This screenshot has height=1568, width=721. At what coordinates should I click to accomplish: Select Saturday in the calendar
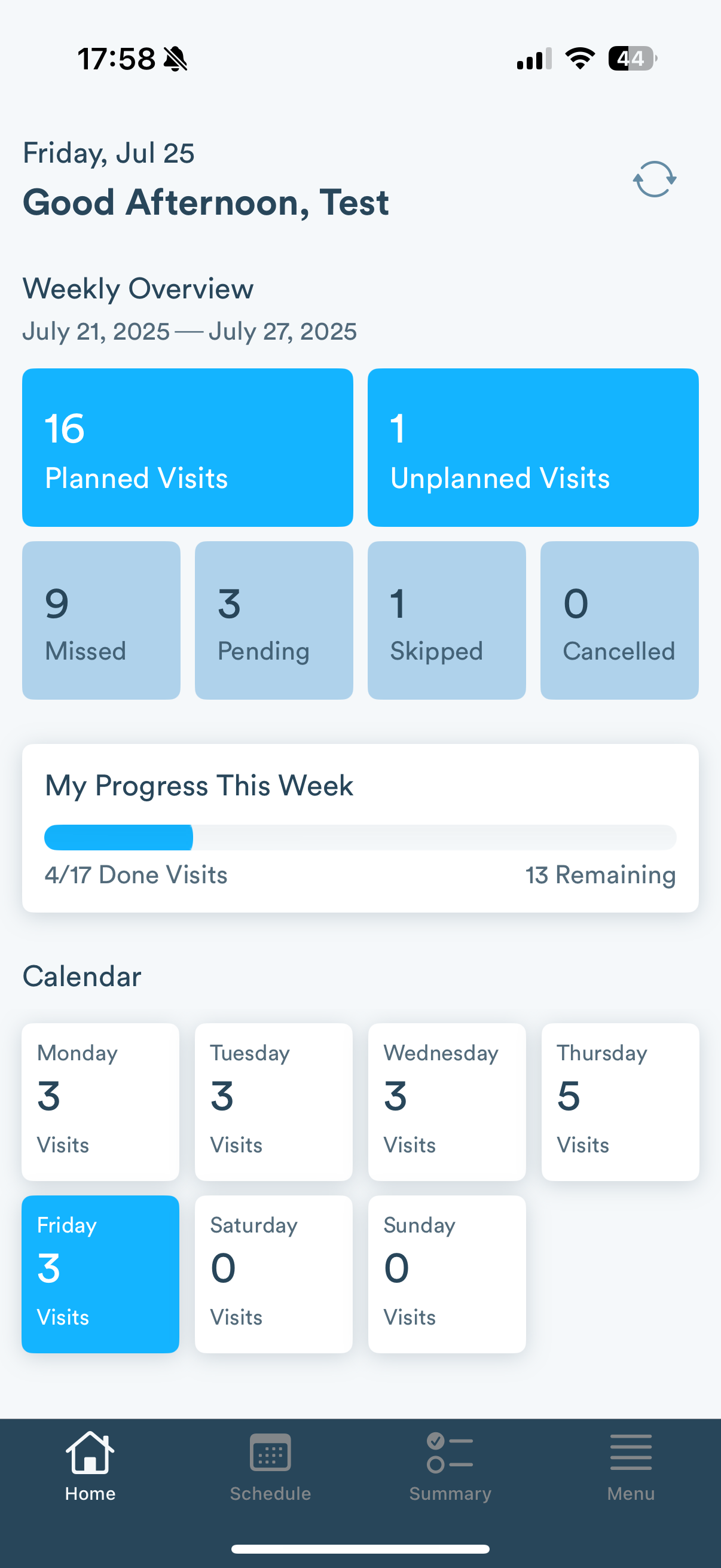274,1274
